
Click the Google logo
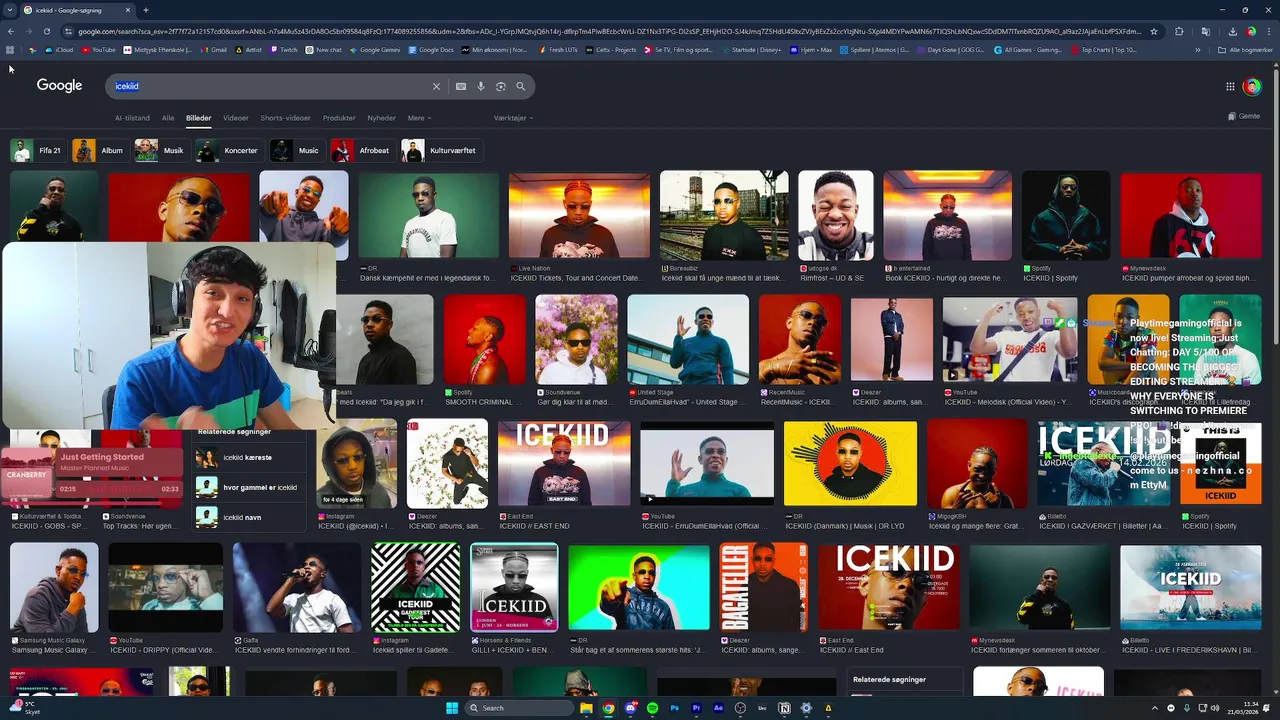coord(60,86)
